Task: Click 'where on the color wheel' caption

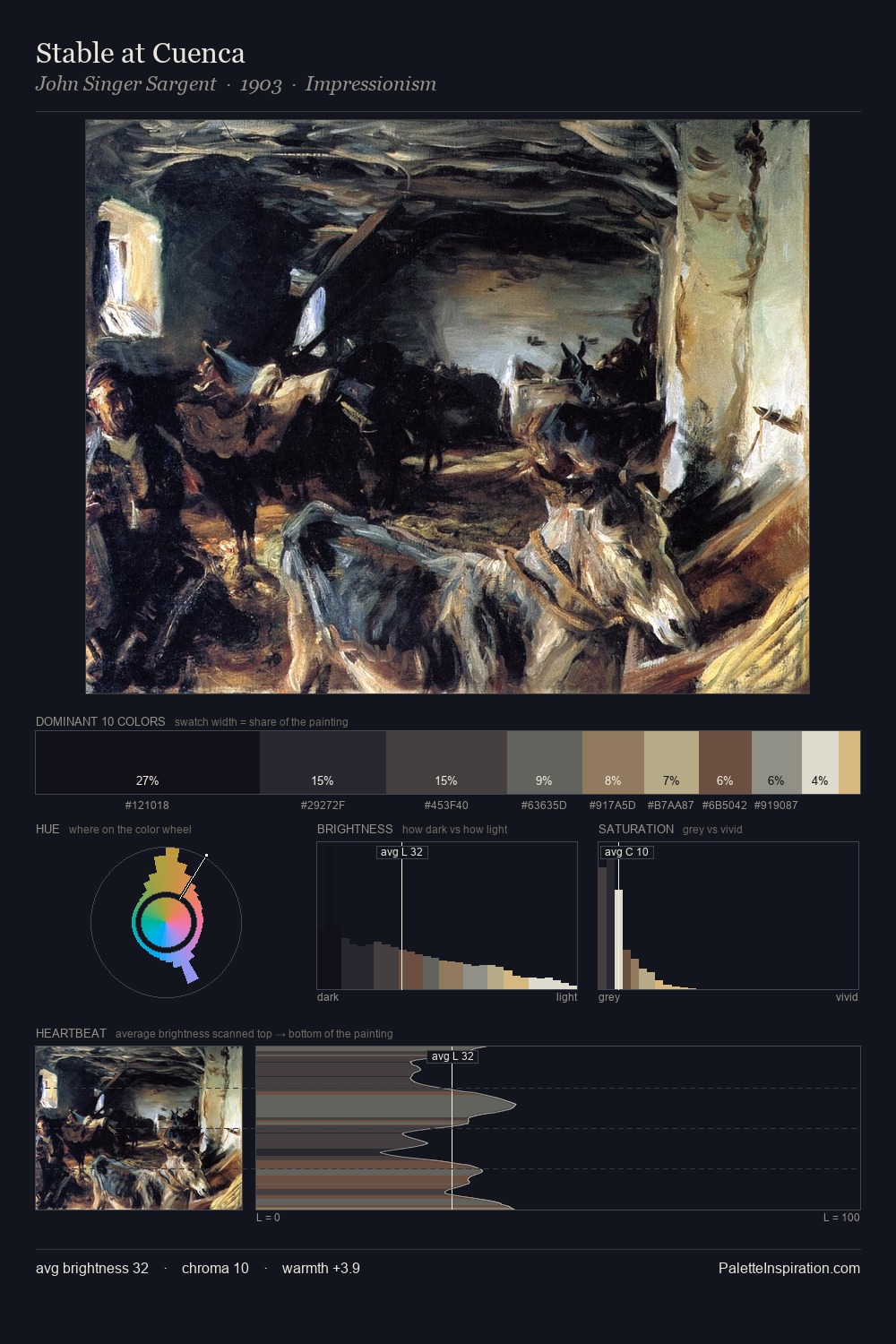Action: click(x=130, y=830)
